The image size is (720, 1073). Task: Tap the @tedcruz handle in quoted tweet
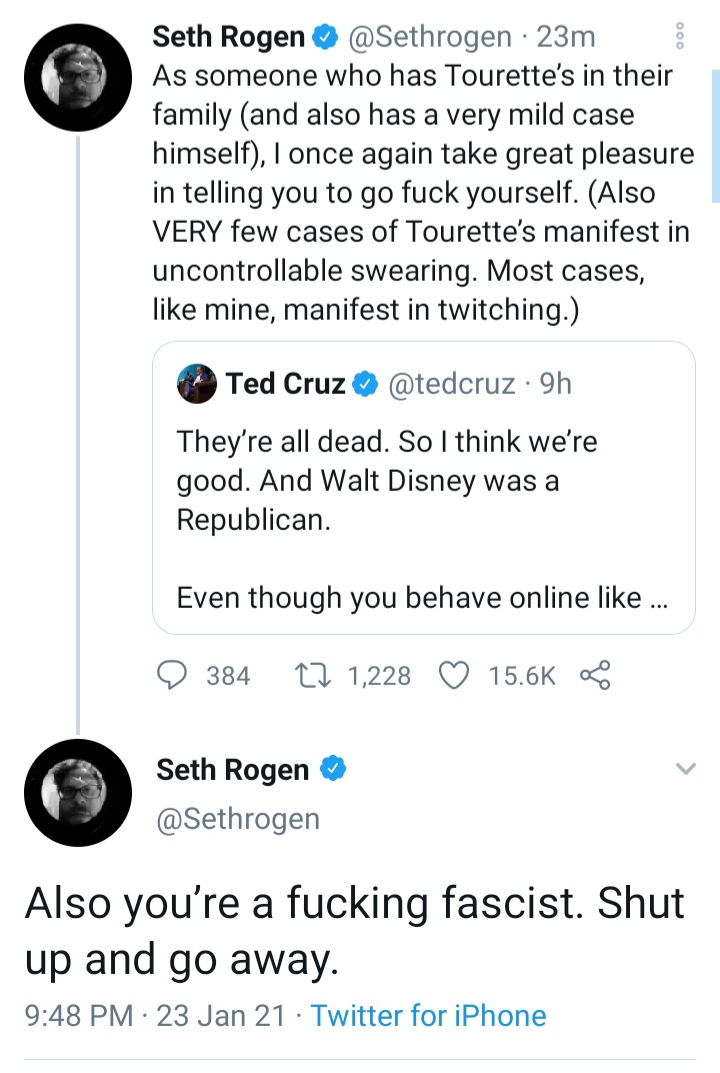pyautogui.click(x=452, y=384)
